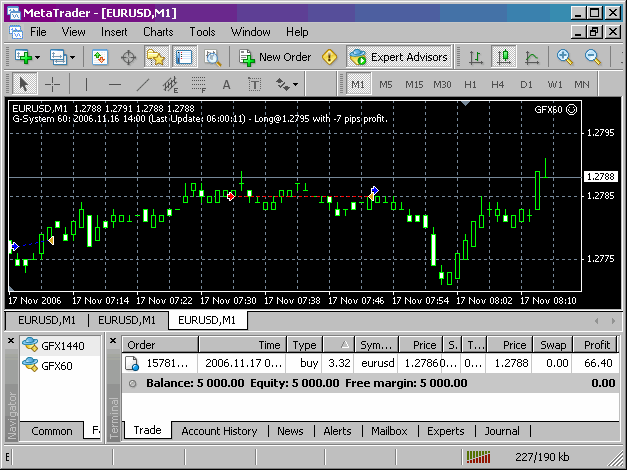Image resolution: width=627 pixels, height=470 pixels.
Task: Open the Experts tab
Action: pos(446,431)
